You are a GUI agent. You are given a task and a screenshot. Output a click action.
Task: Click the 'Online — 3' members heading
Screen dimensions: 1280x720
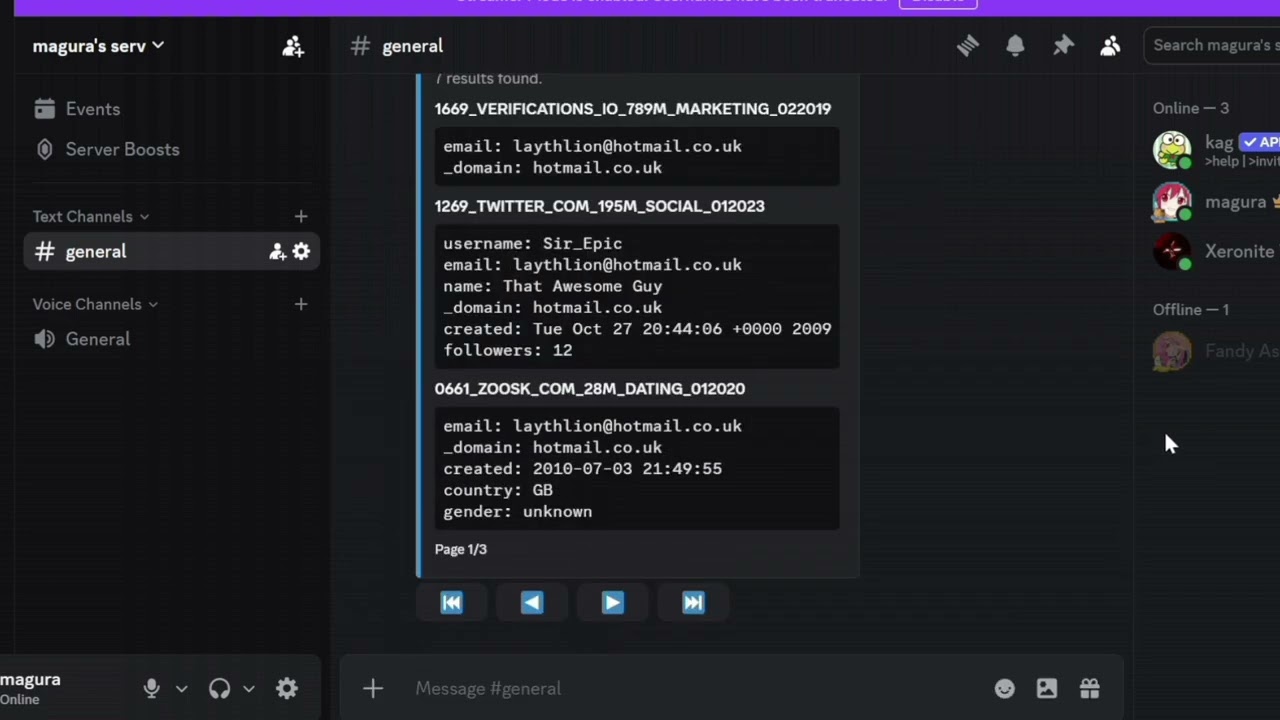pyautogui.click(x=1191, y=108)
